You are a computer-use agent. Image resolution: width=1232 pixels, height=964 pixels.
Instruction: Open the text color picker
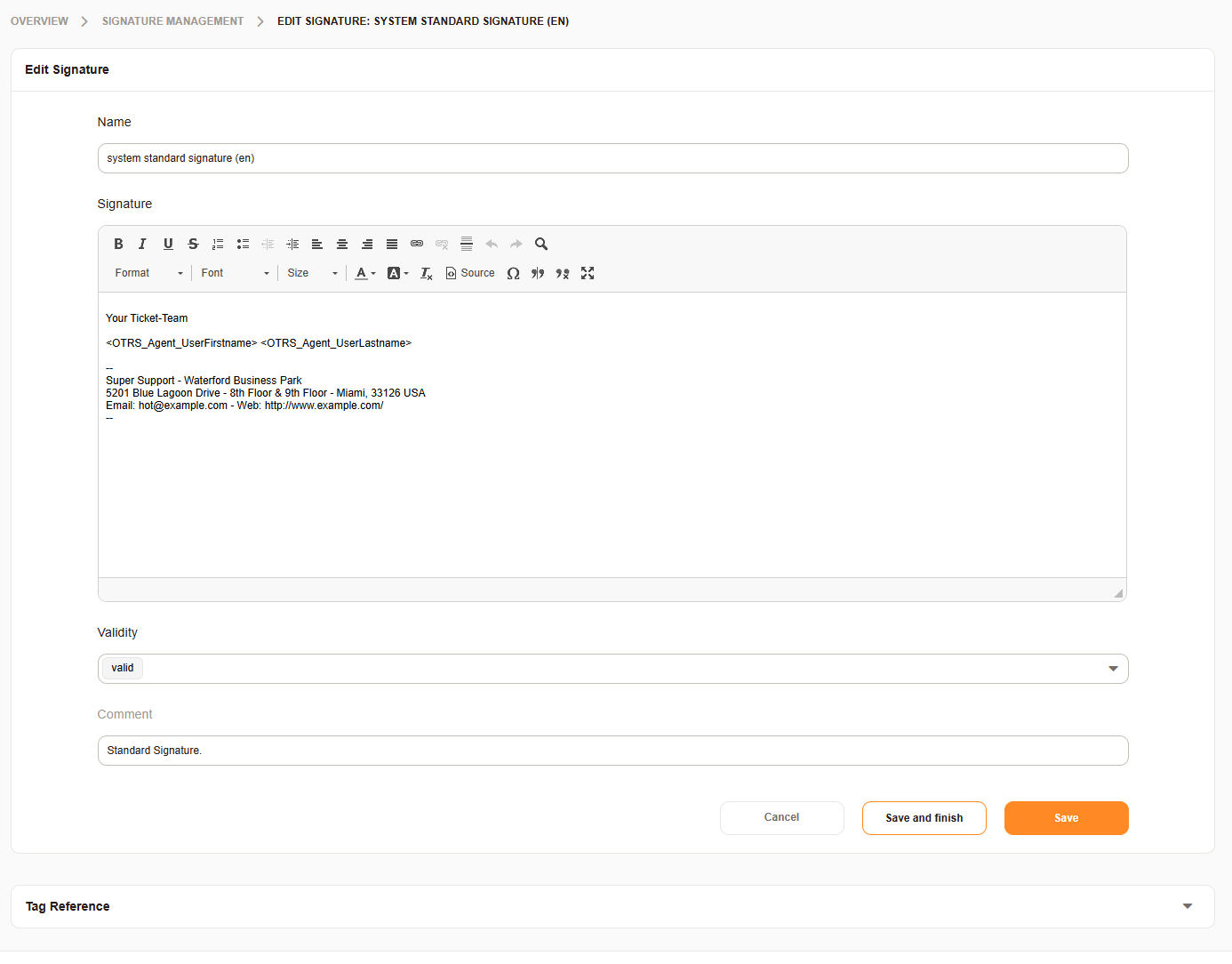click(364, 273)
